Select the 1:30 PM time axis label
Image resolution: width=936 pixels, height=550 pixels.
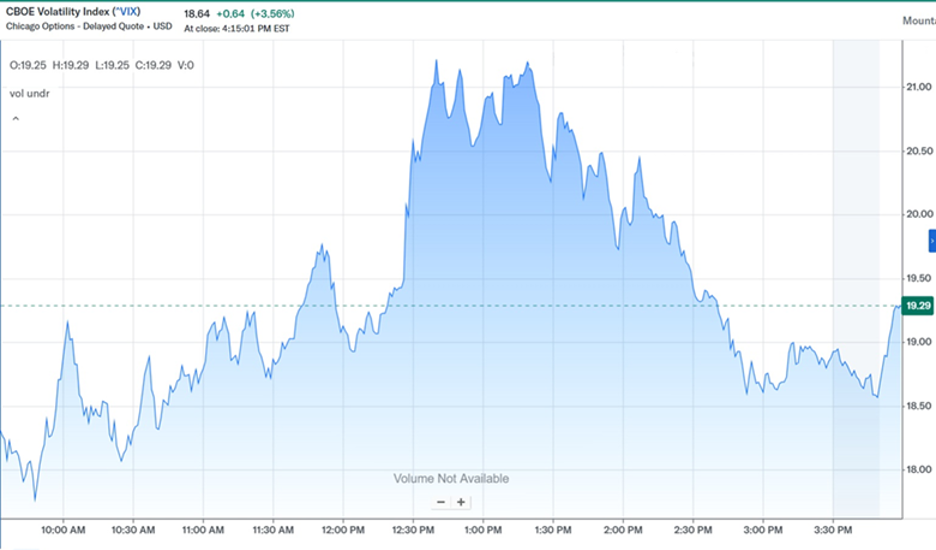(553, 530)
